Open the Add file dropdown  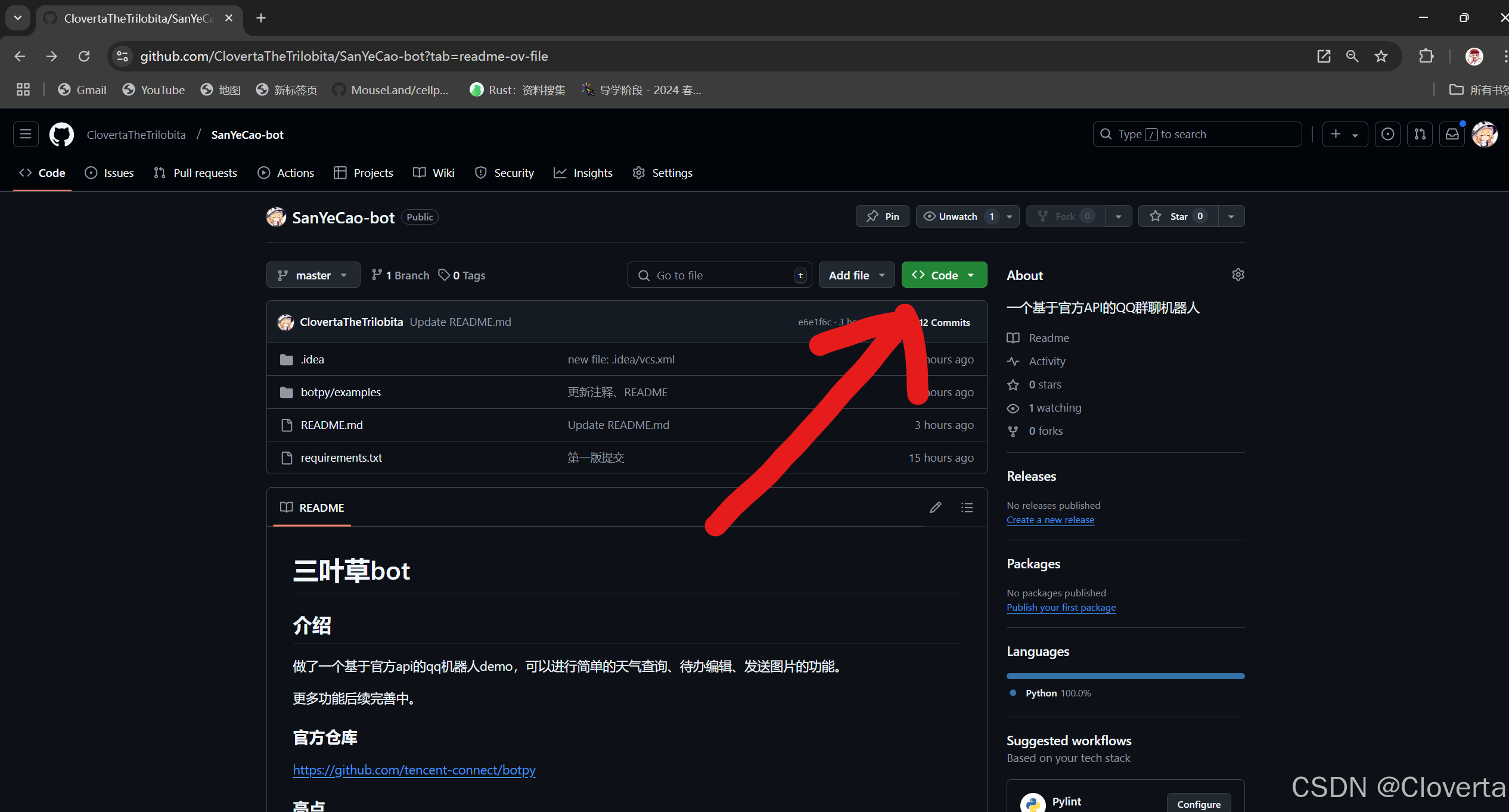pos(856,275)
